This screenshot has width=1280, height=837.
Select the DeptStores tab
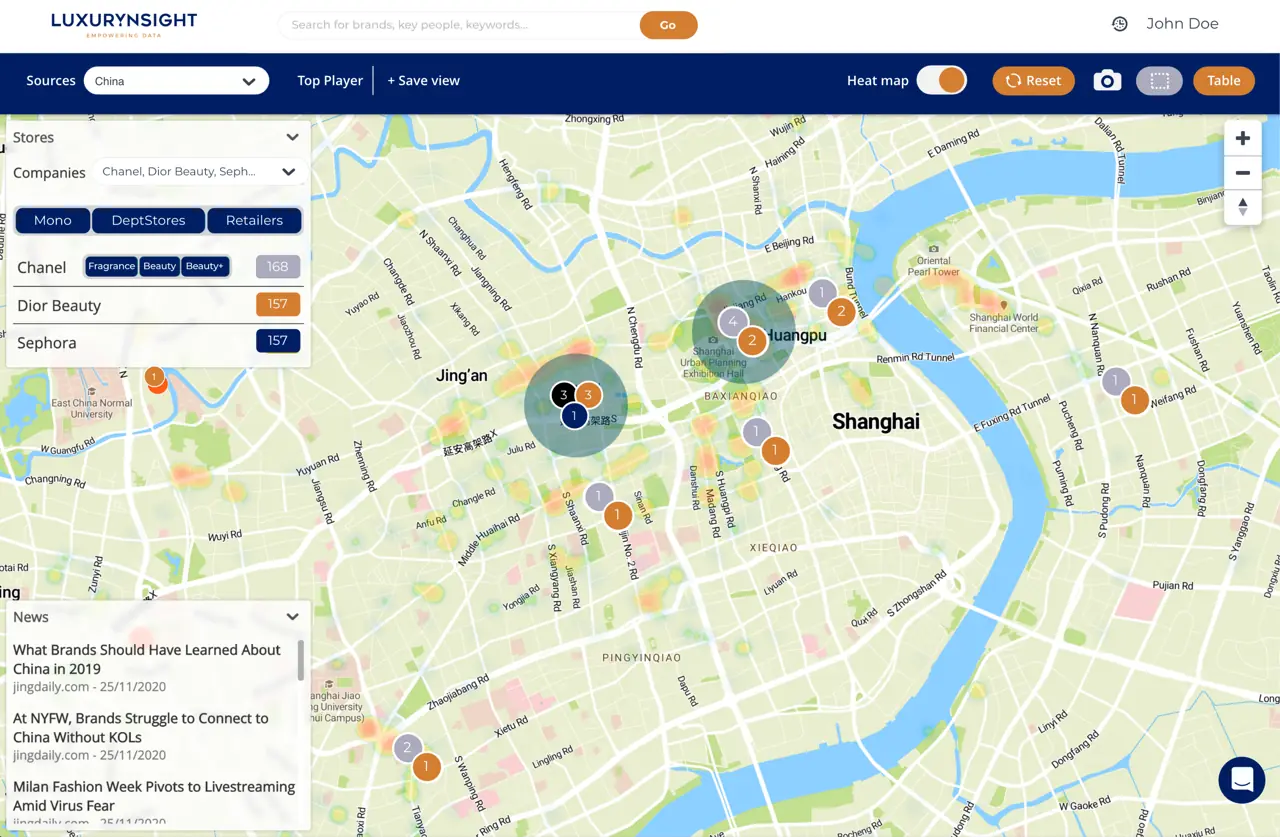click(148, 221)
